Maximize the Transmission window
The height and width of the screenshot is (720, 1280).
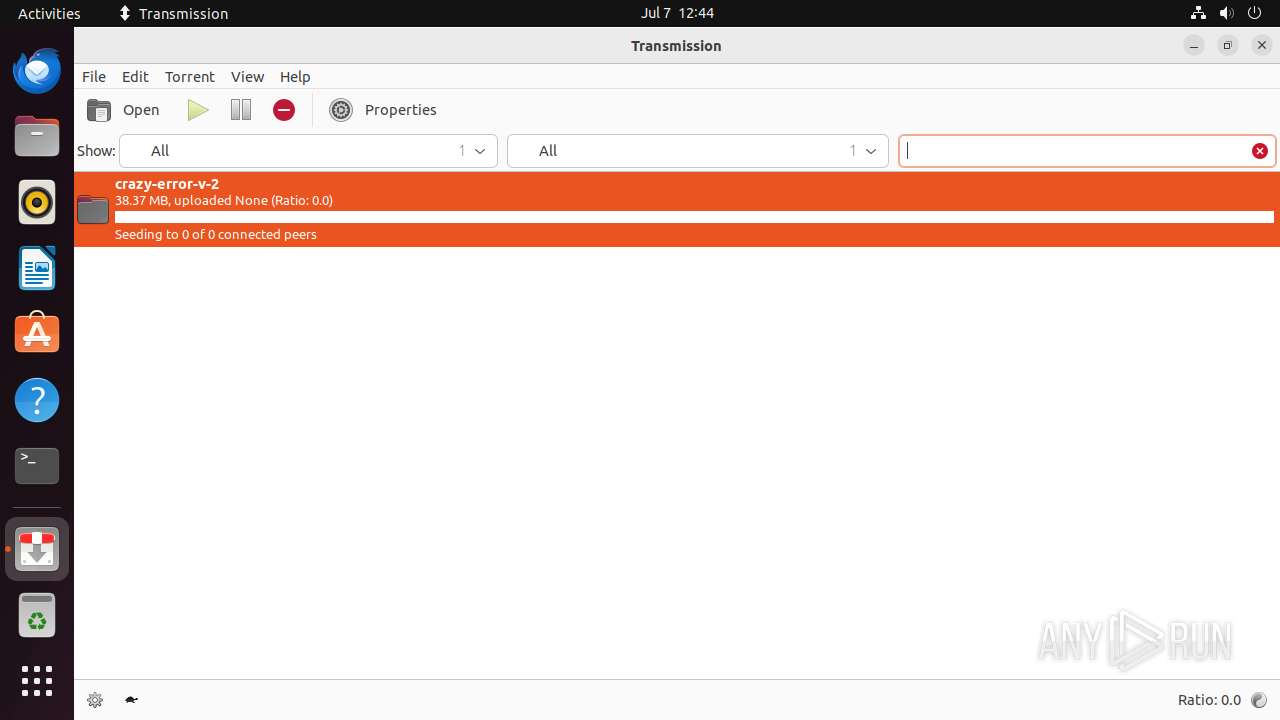pyautogui.click(x=1228, y=46)
